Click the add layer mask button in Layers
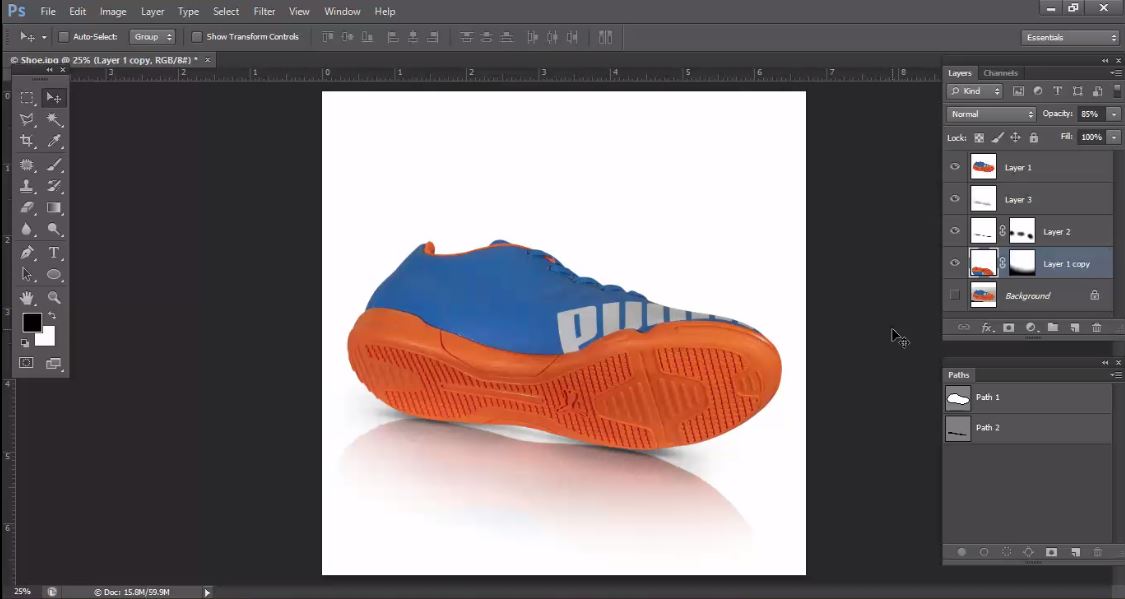This screenshot has width=1125, height=599. coord(1009,328)
